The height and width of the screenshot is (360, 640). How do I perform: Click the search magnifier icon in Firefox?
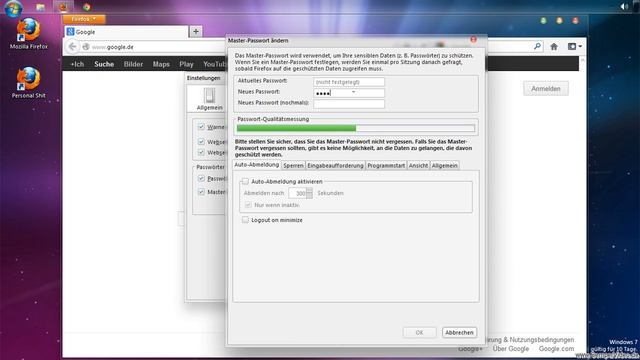pyautogui.click(x=537, y=47)
